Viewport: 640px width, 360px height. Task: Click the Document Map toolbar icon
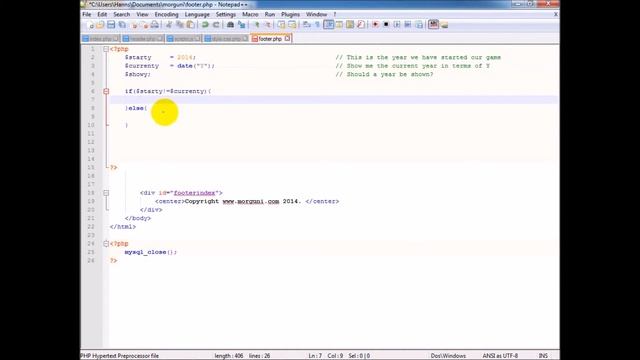coord(350,25)
